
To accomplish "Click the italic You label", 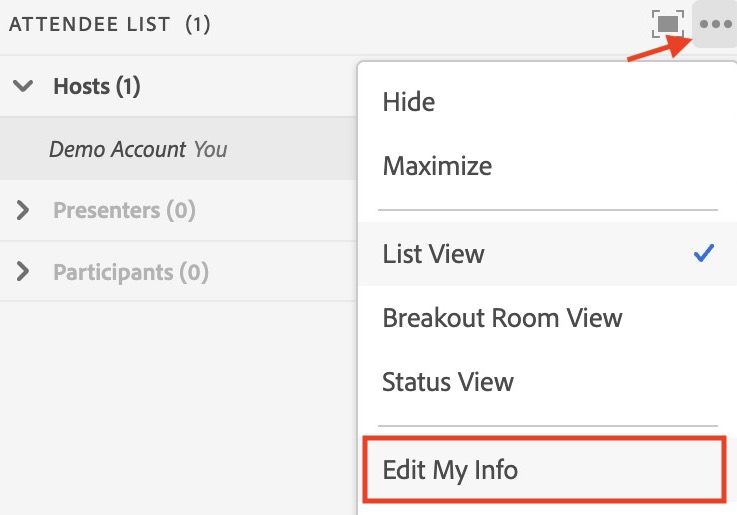I will click(x=210, y=150).
